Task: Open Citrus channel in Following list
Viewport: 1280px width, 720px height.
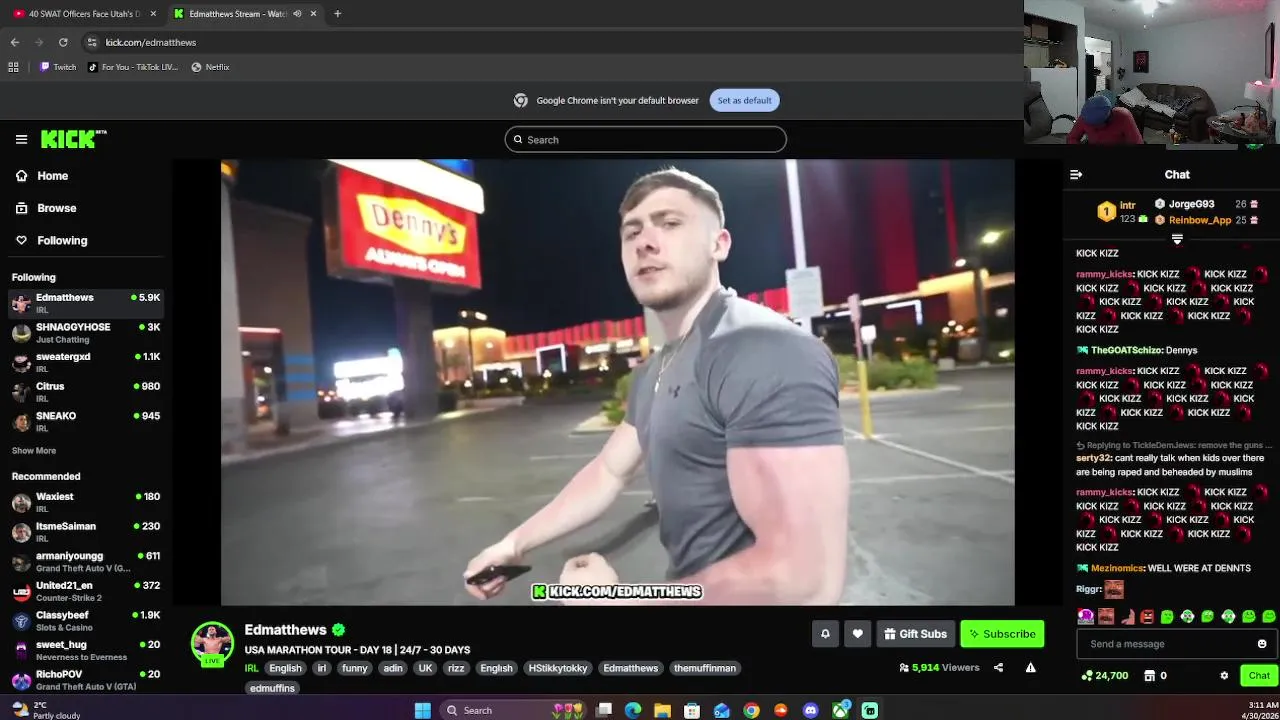Action: point(85,391)
